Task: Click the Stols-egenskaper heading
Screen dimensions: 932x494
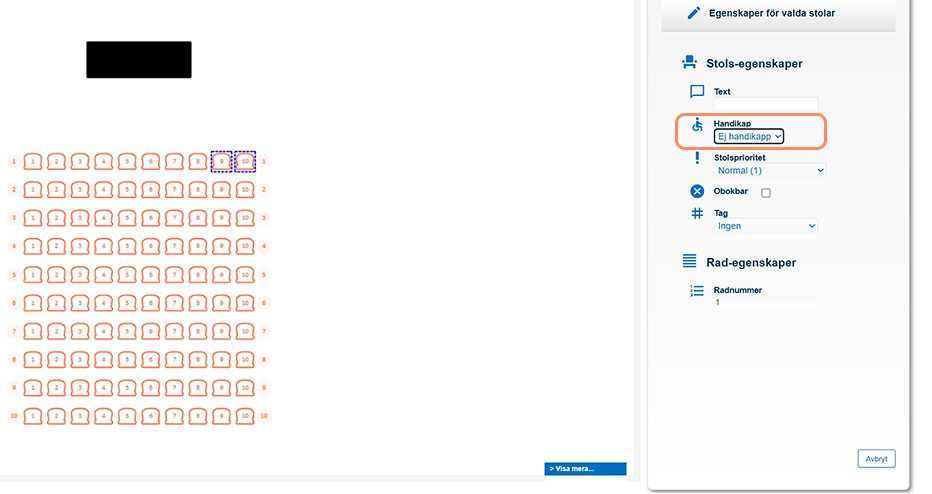Action: (754, 64)
